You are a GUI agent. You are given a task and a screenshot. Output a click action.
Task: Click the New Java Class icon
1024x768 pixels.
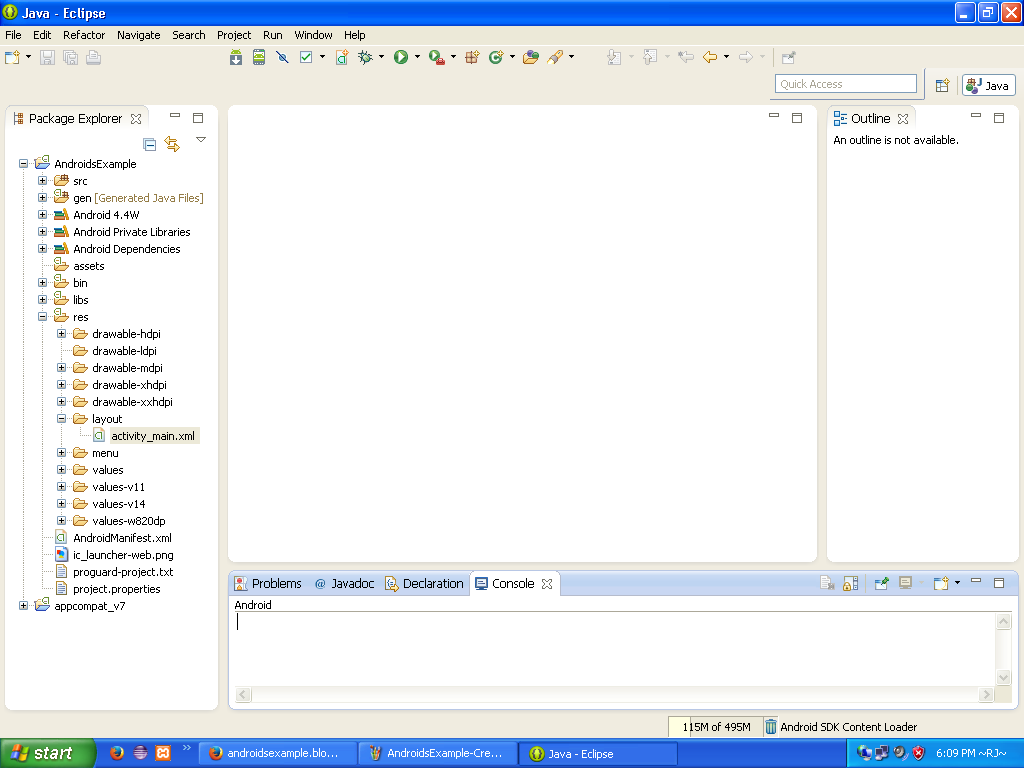click(x=496, y=57)
